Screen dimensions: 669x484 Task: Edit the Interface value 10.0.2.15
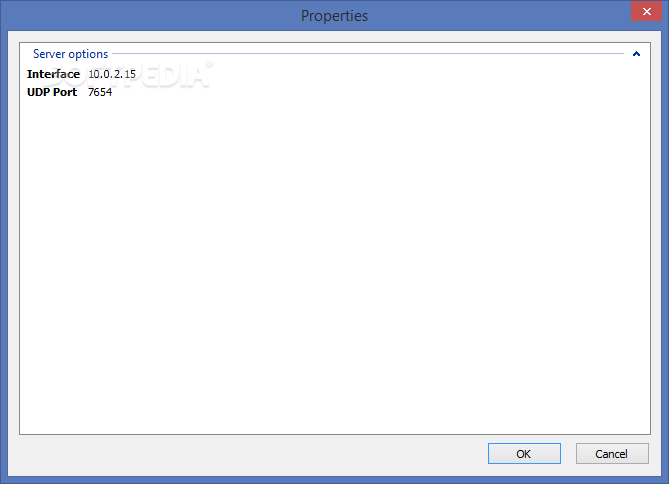point(112,74)
